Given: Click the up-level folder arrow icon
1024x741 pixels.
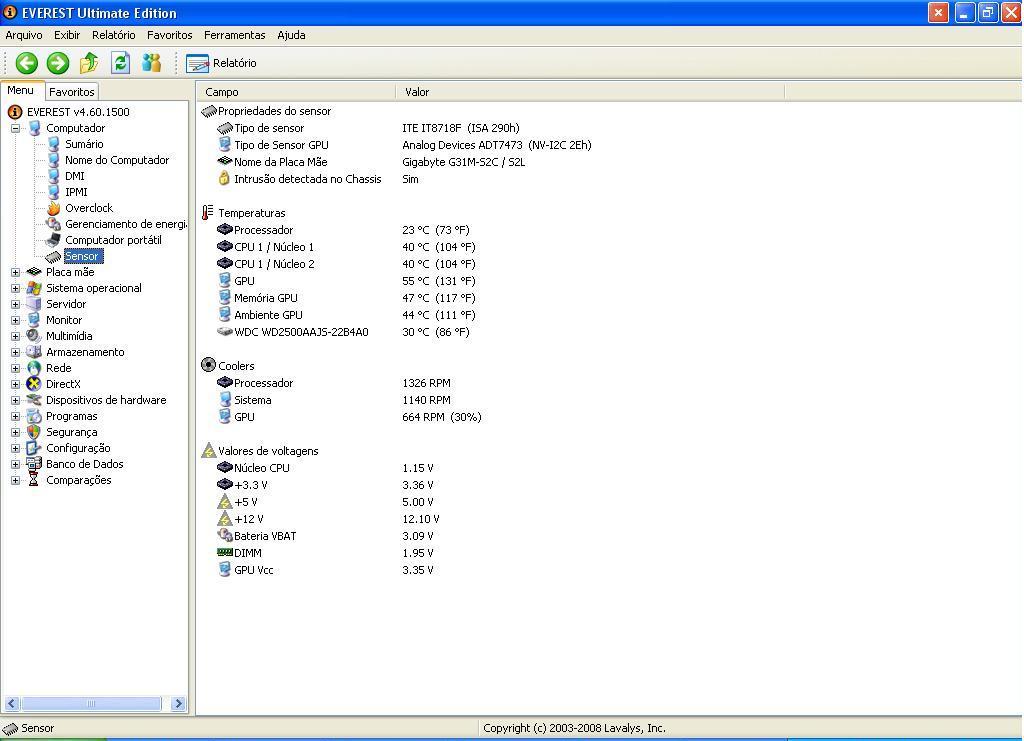Looking at the screenshot, I should [x=89, y=63].
